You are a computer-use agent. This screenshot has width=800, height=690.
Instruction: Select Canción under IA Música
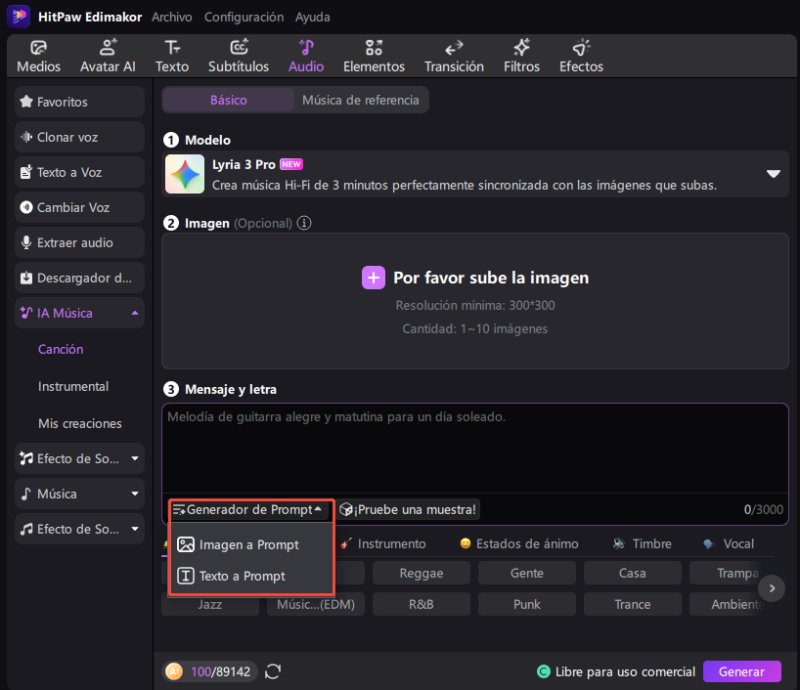point(61,350)
